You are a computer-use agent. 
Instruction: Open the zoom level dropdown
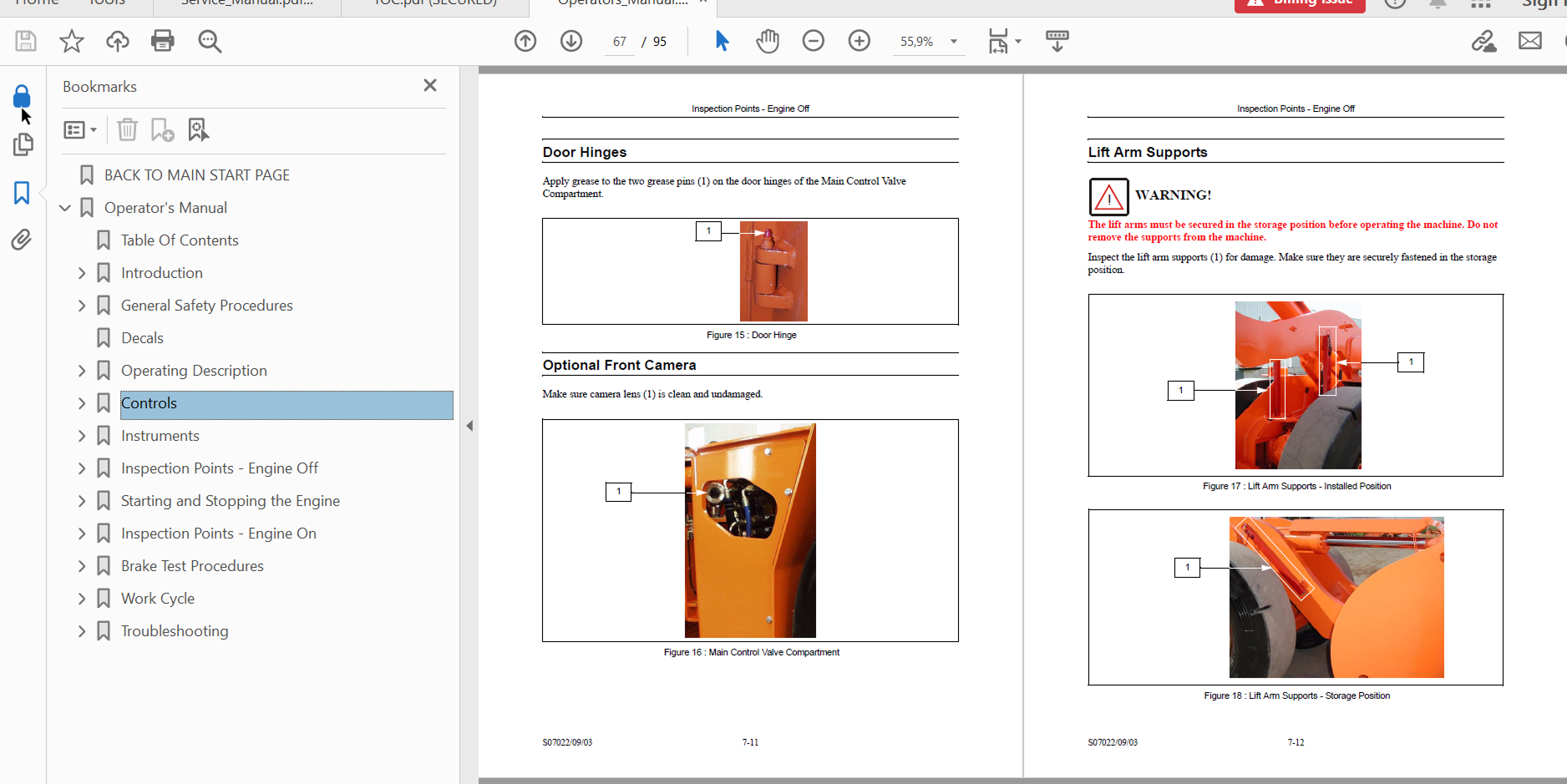953,41
